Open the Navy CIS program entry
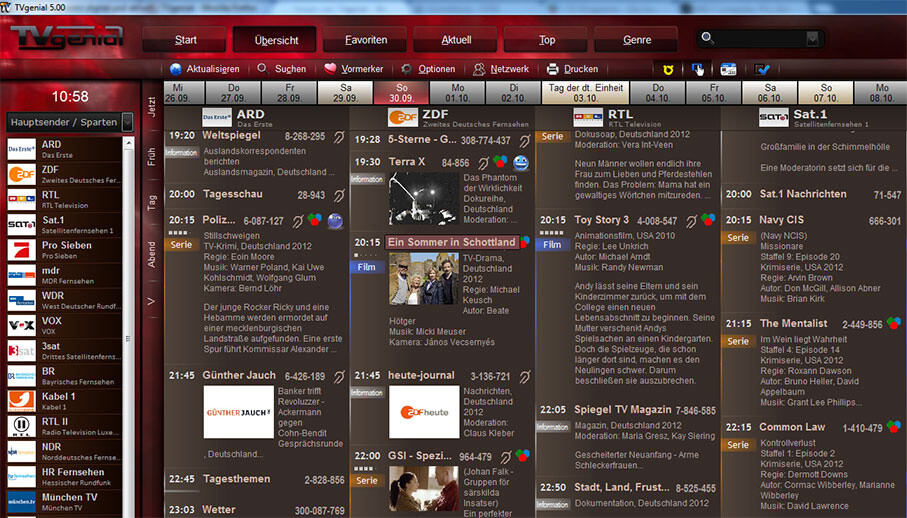The width and height of the screenshot is (907, 518). 781,220
